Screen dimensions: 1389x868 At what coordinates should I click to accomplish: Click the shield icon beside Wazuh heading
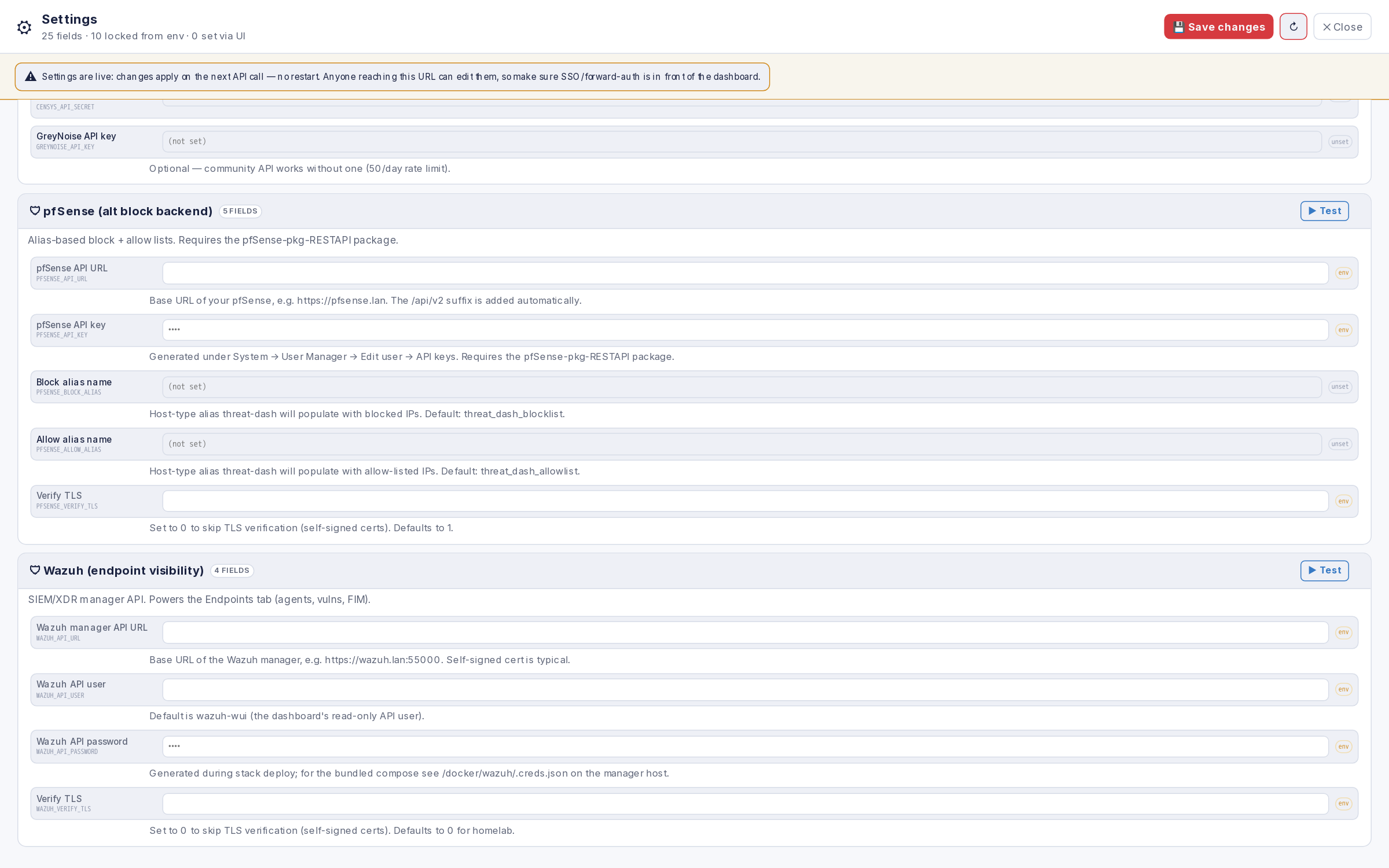click(x=35, y=570)
